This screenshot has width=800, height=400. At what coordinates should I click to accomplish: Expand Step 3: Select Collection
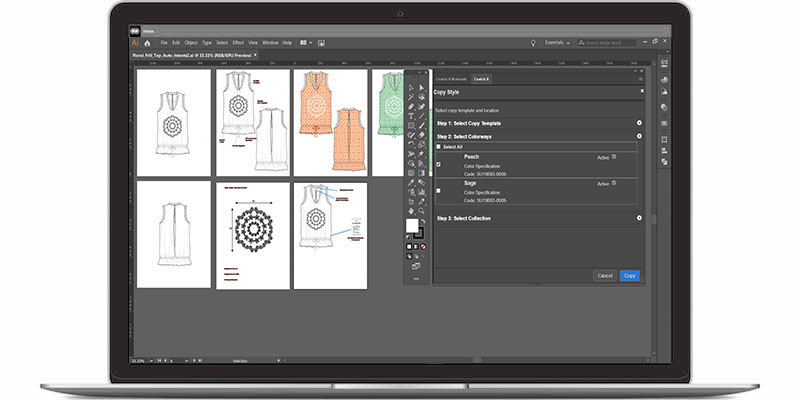pyautogui.click(x=639, y=218)
